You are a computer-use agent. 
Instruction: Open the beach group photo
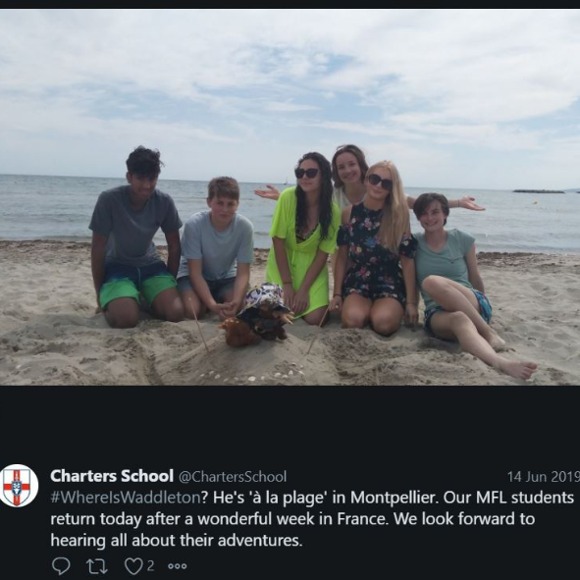tap(290, 197)
